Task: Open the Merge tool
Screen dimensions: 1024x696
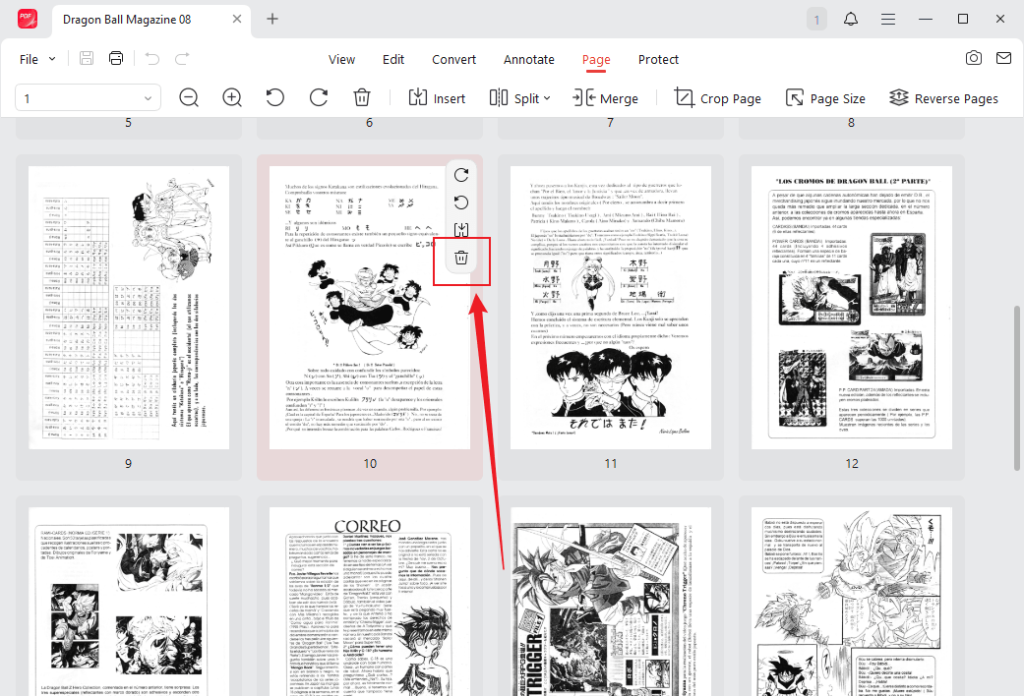Action: 605,98
